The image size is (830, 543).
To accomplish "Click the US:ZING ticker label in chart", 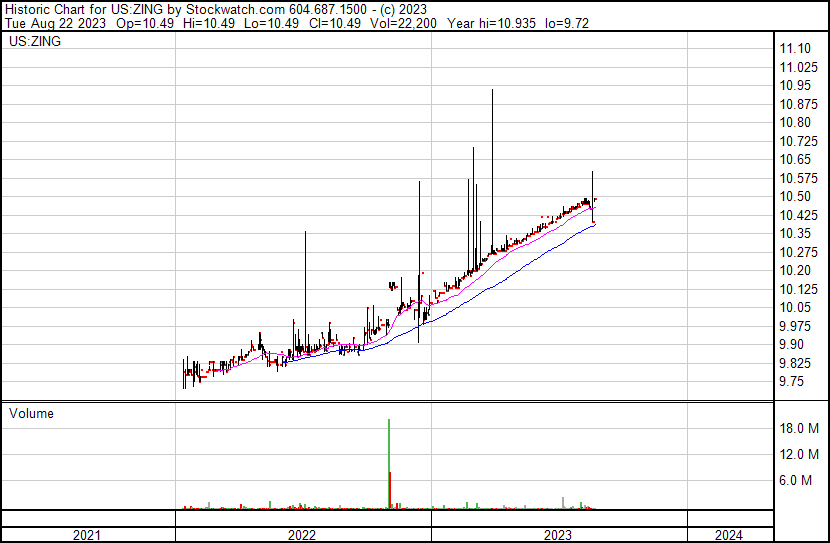I will [x=33, y=42].
